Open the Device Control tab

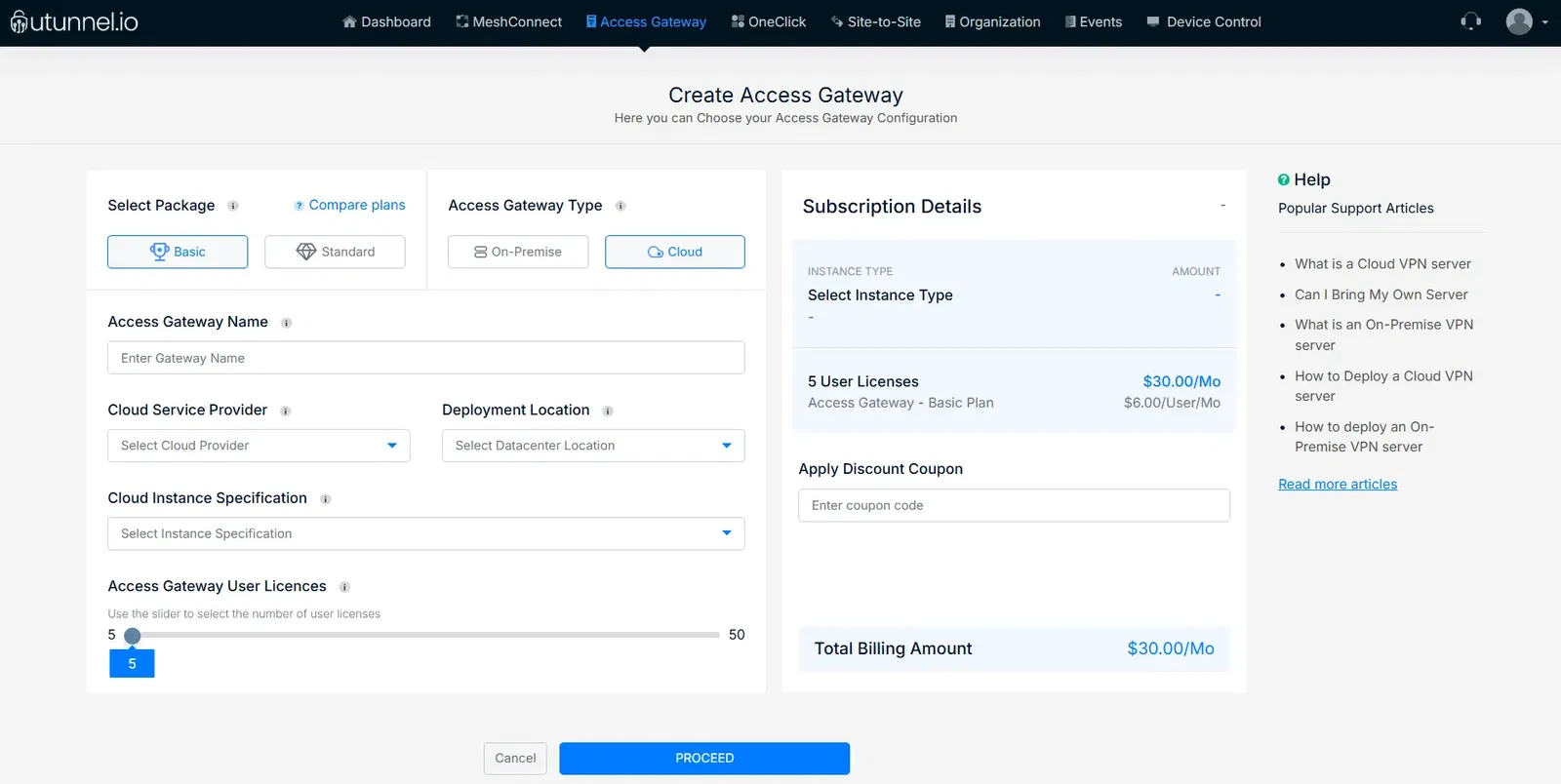point(1204,21)
